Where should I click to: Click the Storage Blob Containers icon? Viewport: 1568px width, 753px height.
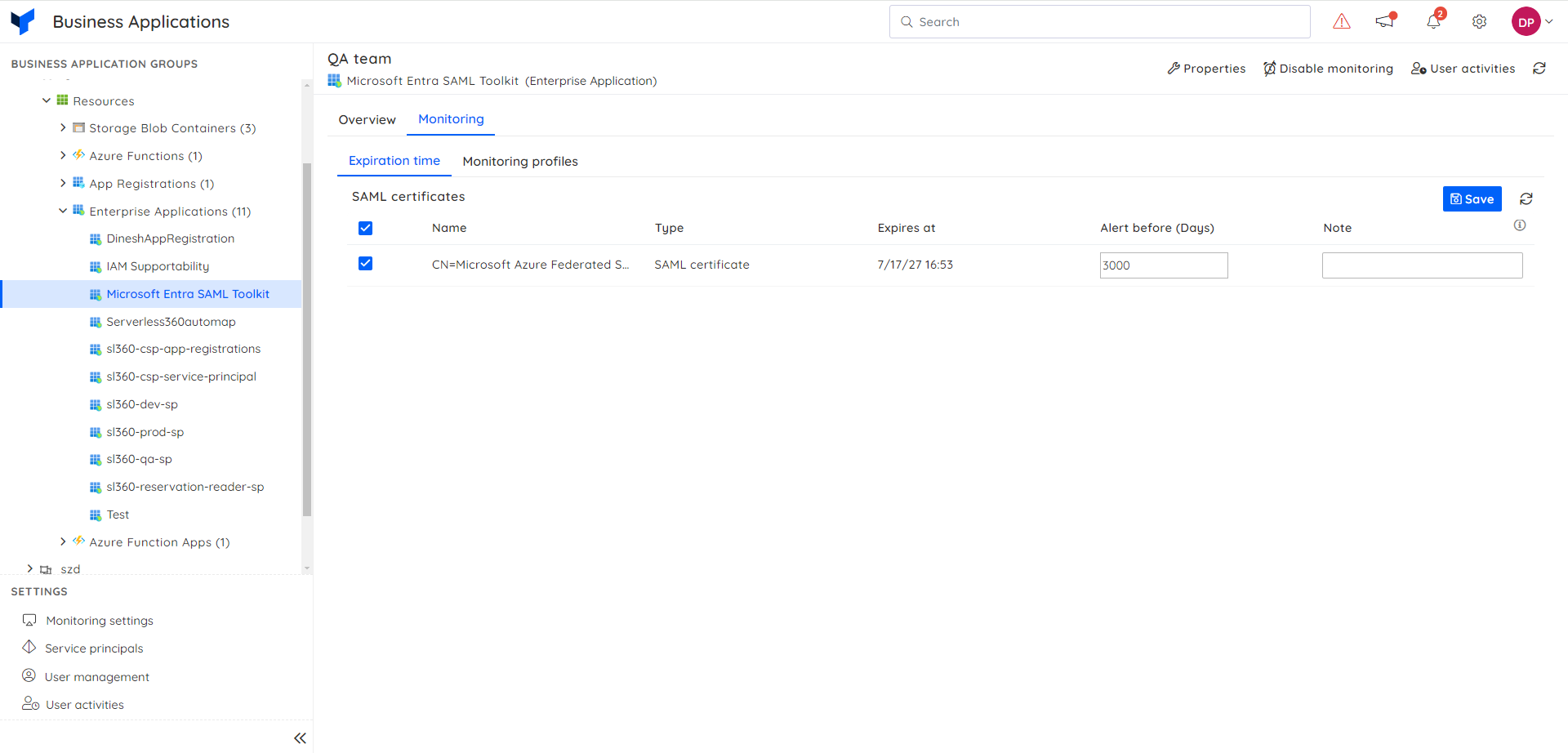pos(78,127)
